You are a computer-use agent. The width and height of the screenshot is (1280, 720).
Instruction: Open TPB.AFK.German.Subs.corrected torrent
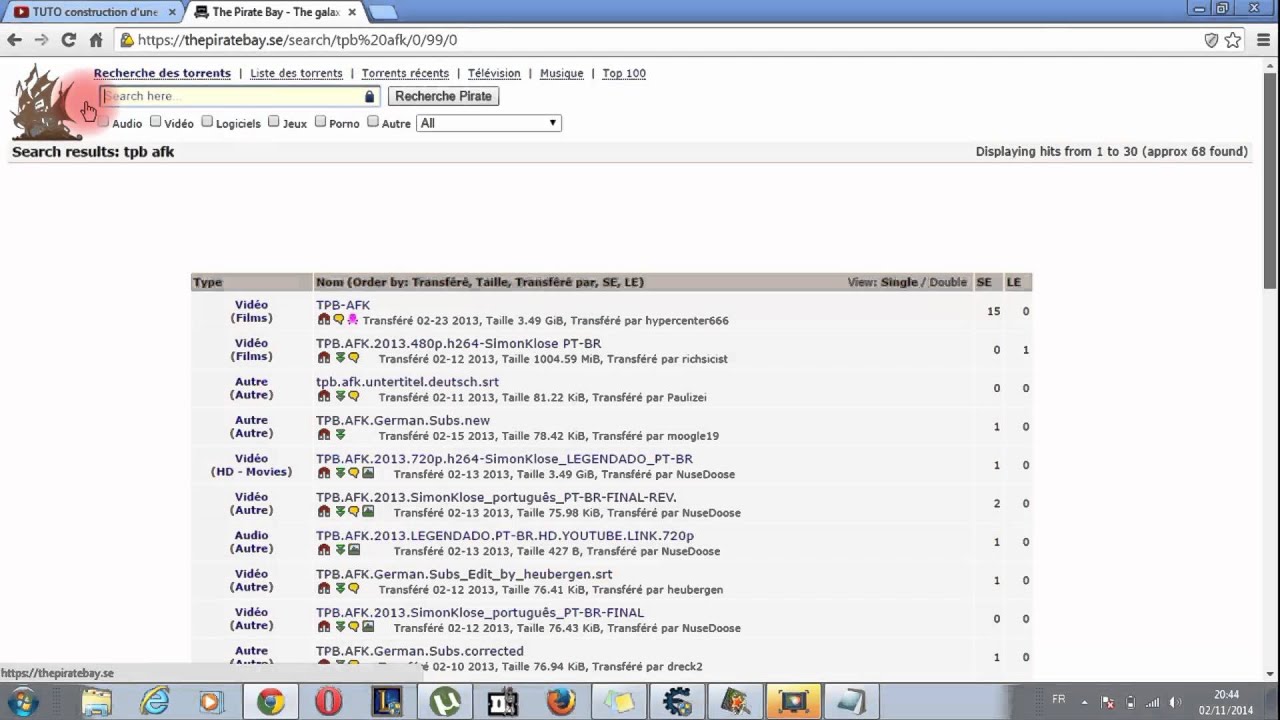pyautogui.click(x=420, y=651)
